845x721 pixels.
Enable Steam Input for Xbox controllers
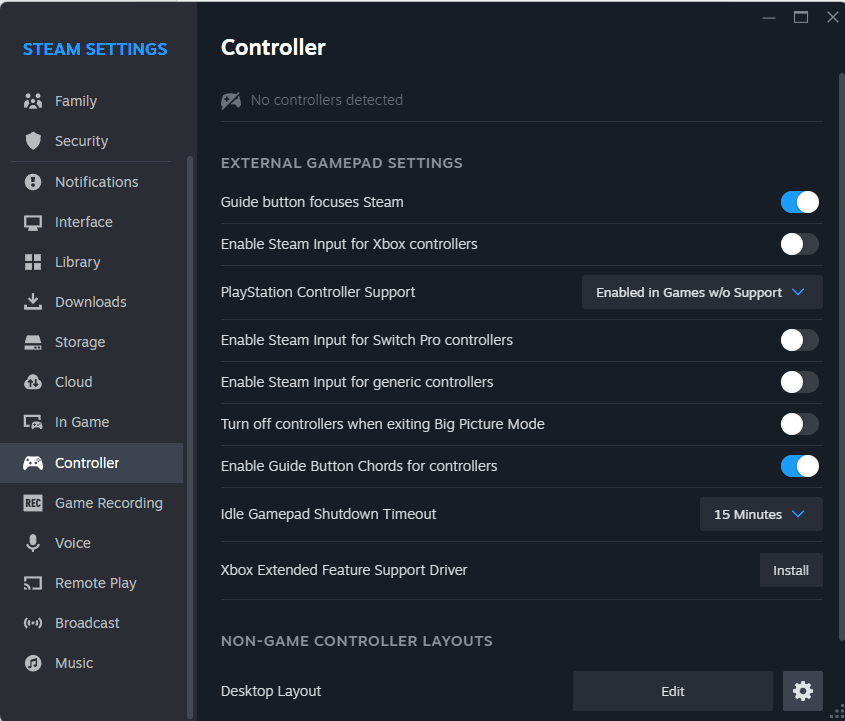tap(800, 244)
